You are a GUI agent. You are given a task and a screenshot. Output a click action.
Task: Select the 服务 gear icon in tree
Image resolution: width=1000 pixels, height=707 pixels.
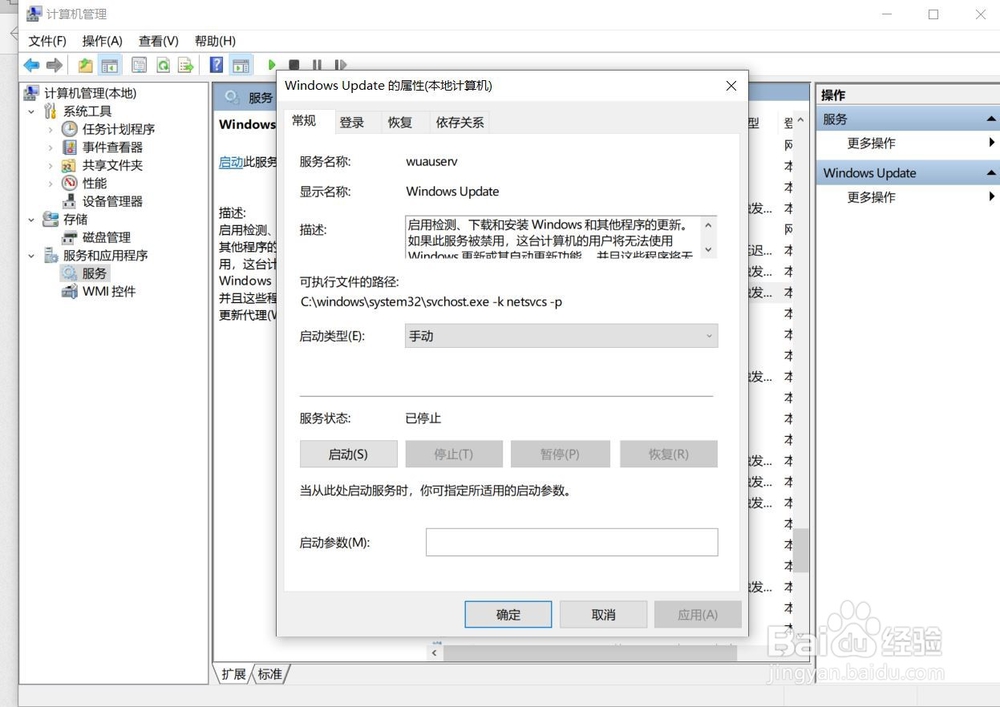pyautogui.click(x=69, y=273)
